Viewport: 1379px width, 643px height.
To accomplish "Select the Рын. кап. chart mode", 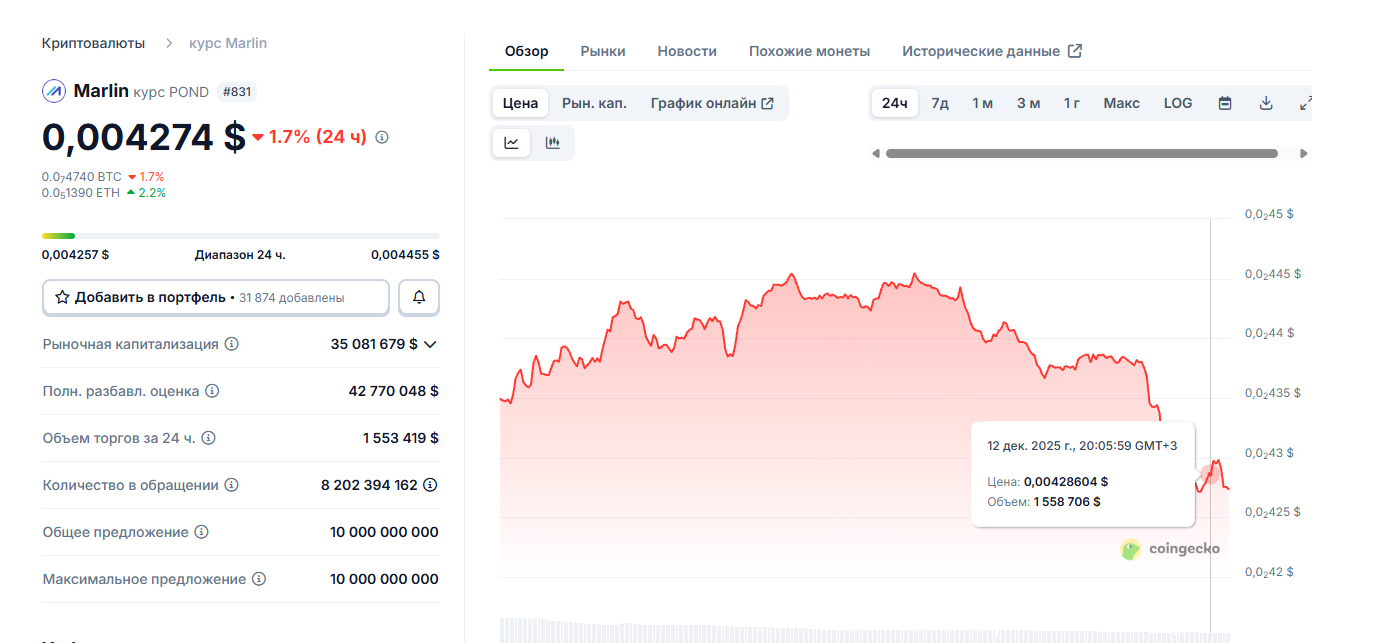I will 594,103.
